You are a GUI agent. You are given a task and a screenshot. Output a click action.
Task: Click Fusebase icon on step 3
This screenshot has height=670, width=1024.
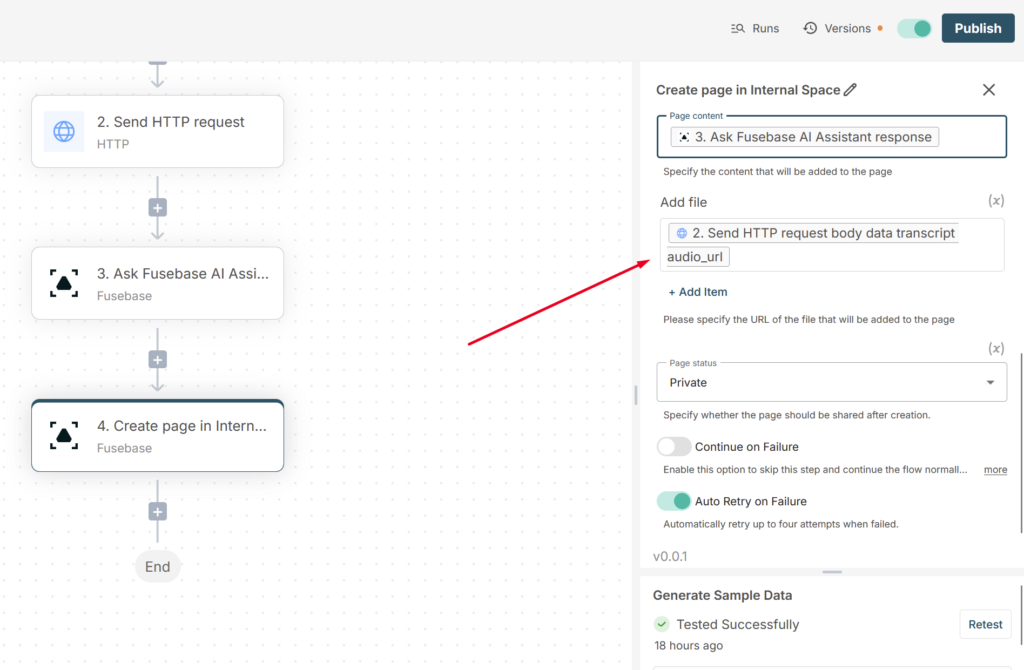pos(63,283)
